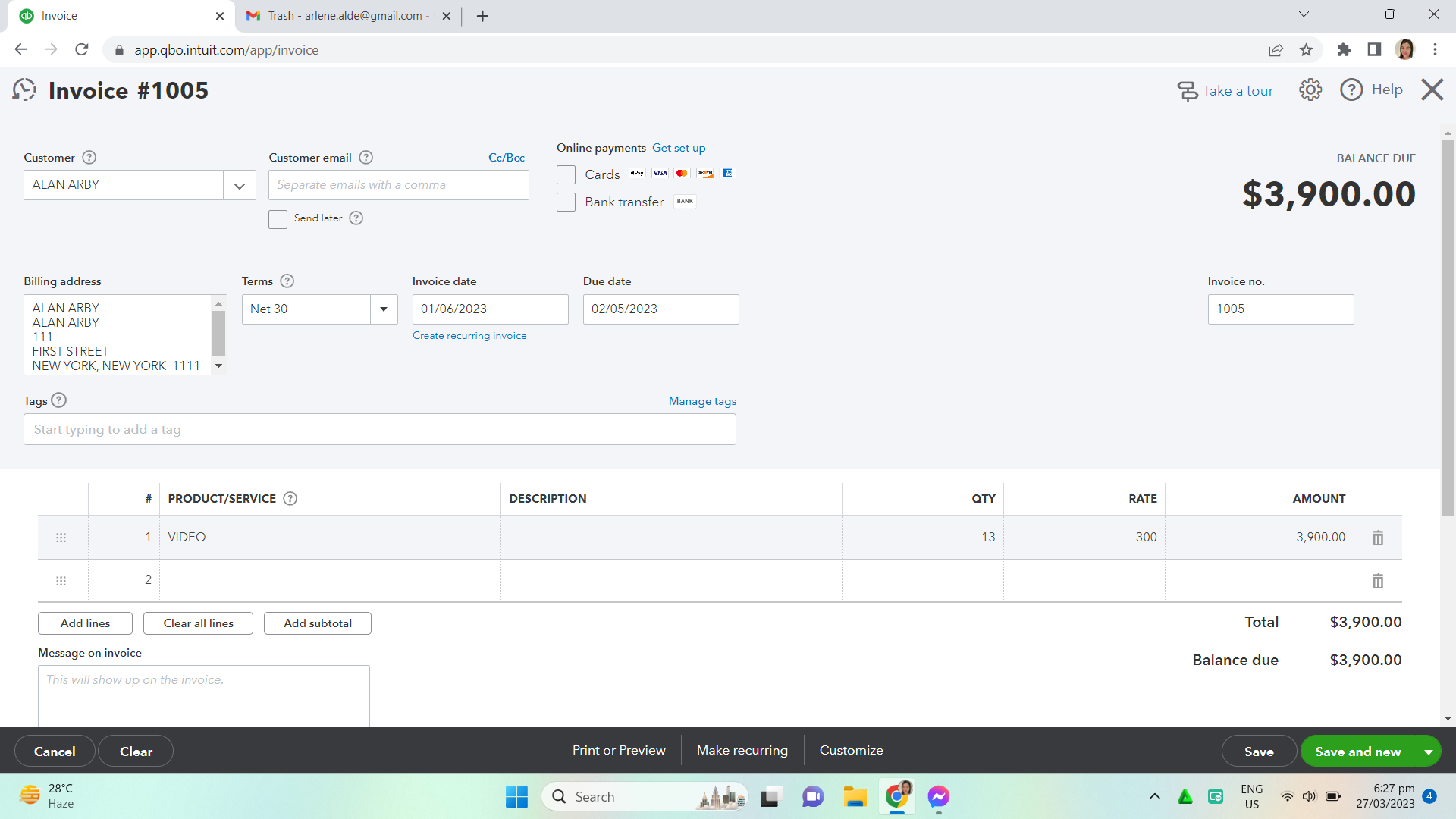Click the Add subtotal button
This screenshot has height=819, width=1456.
(317, 623)
